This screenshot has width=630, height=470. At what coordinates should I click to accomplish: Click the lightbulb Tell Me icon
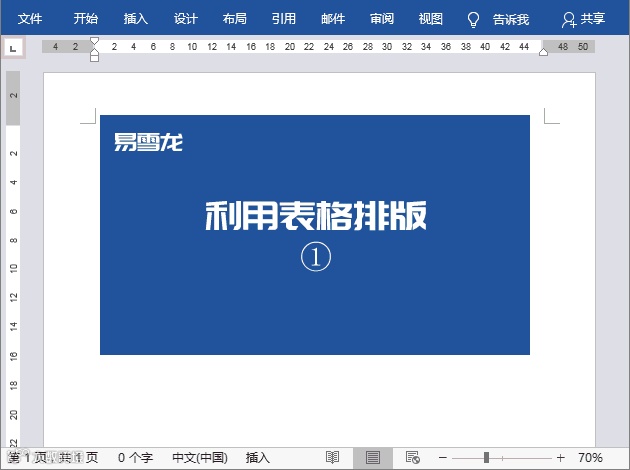pos(473,19)
